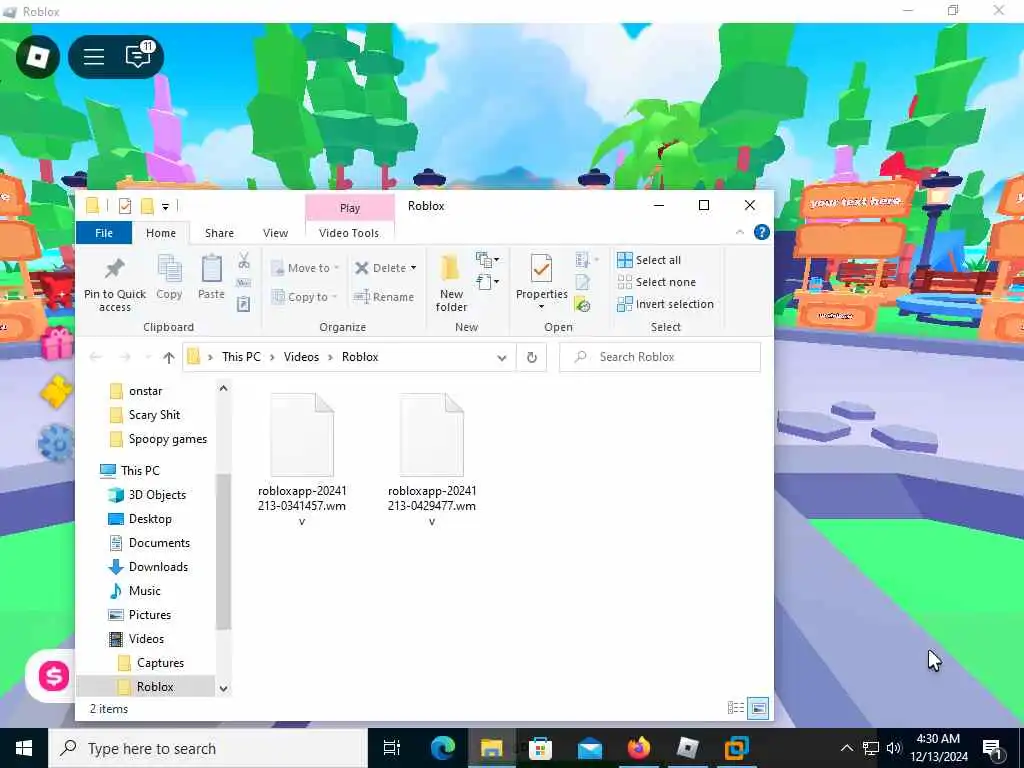
Task: Show hidden system tray icons
Action: [846, 748]
